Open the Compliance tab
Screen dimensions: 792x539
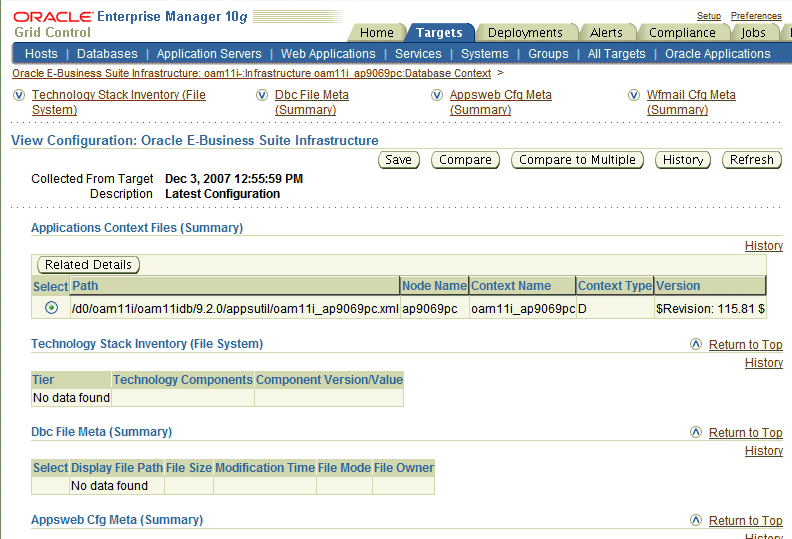pos(682,33)
